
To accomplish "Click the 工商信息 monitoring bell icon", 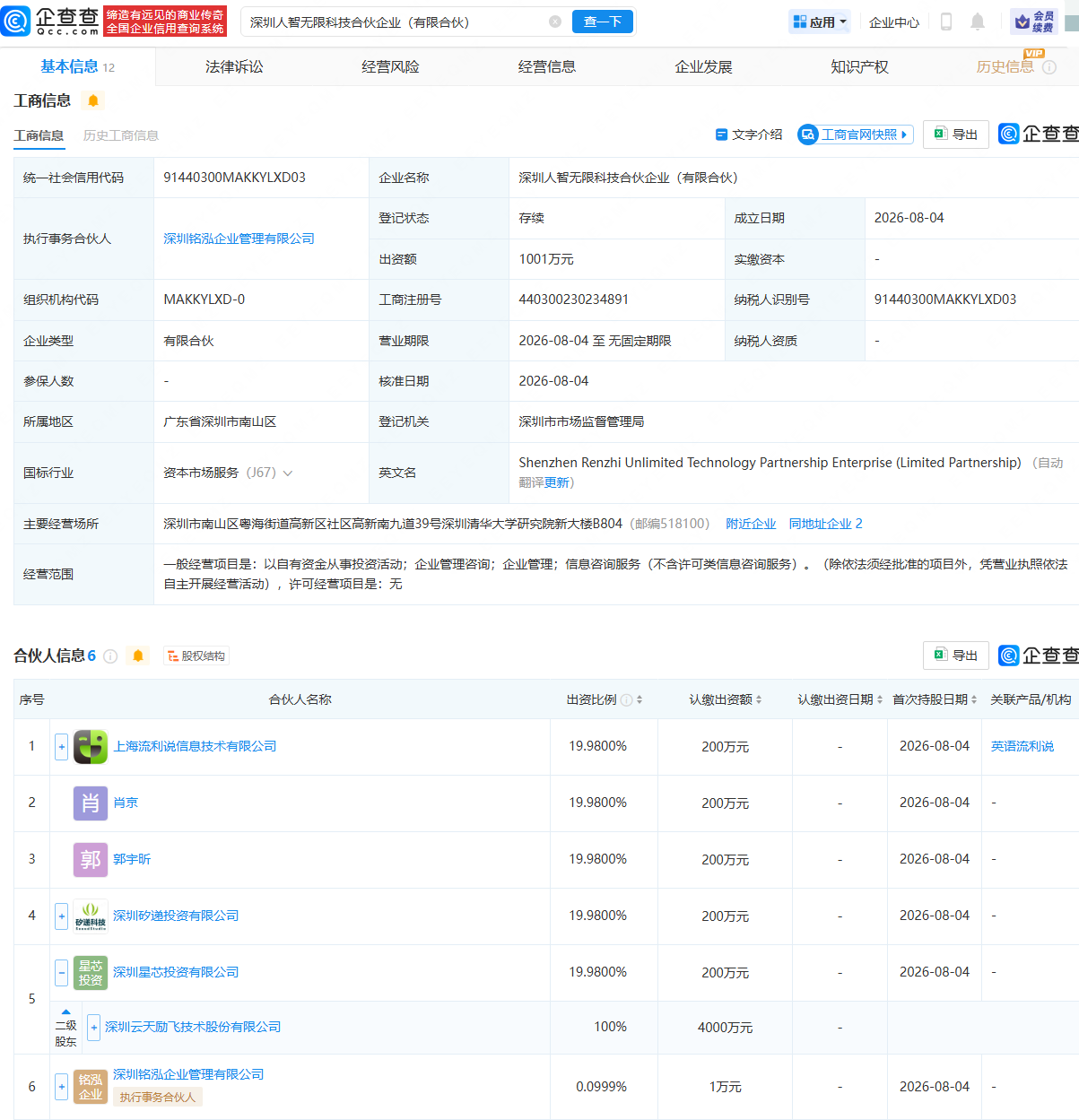I will pos(92,100).
